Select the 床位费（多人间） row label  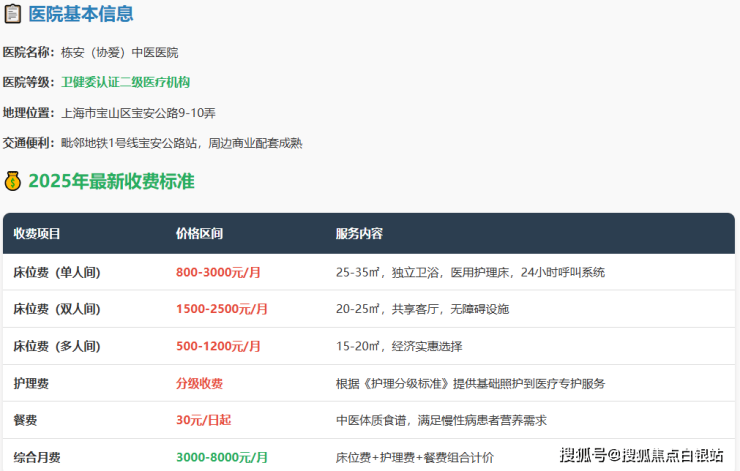(x=56, y=346)
